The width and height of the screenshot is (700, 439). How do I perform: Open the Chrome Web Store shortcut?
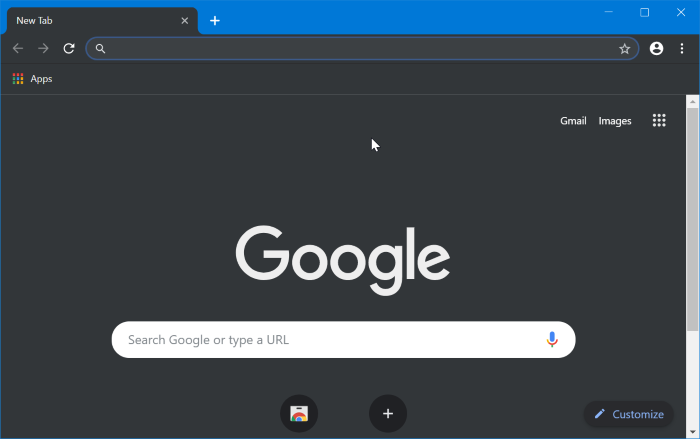(299, 414)
